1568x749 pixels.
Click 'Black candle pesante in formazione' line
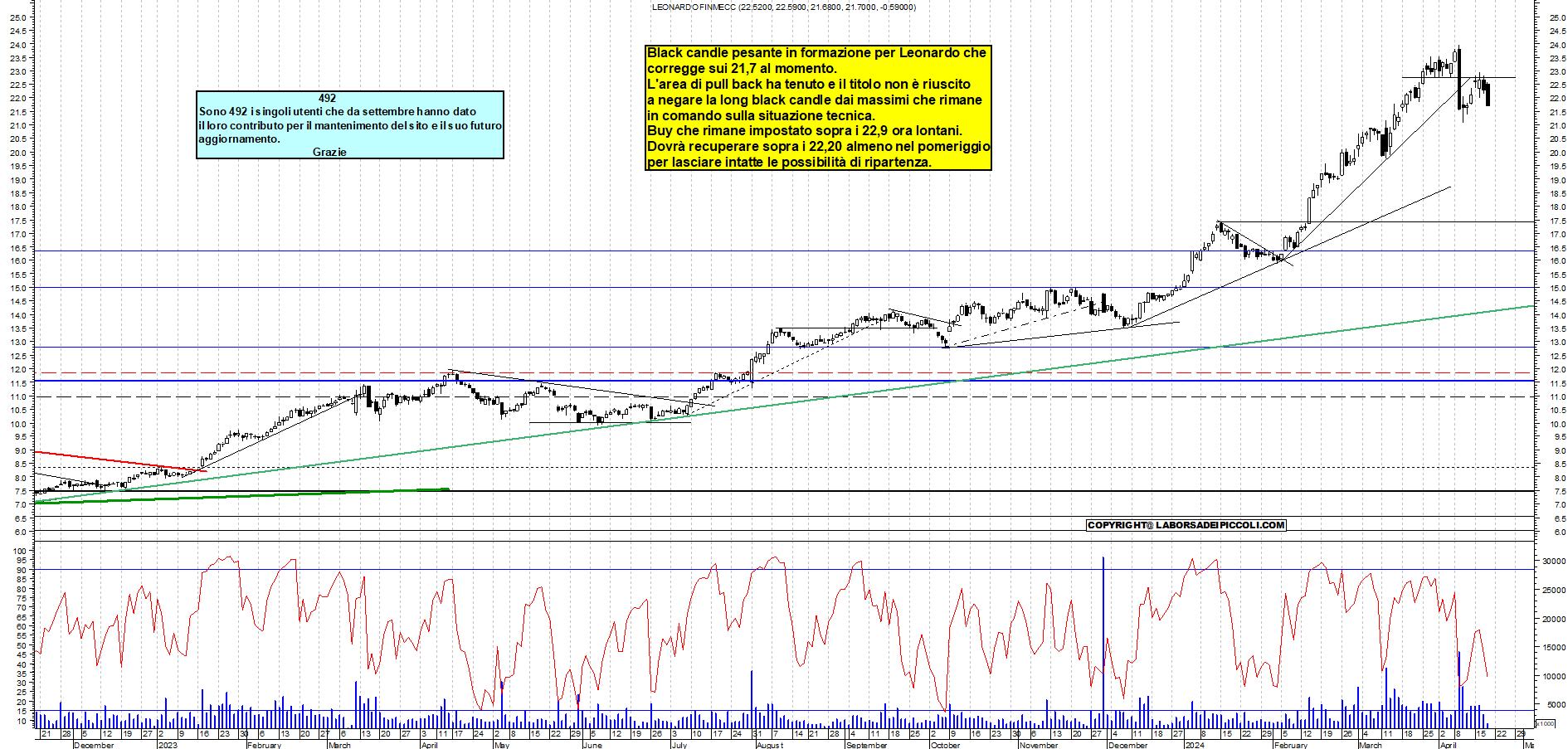(816, 53)
